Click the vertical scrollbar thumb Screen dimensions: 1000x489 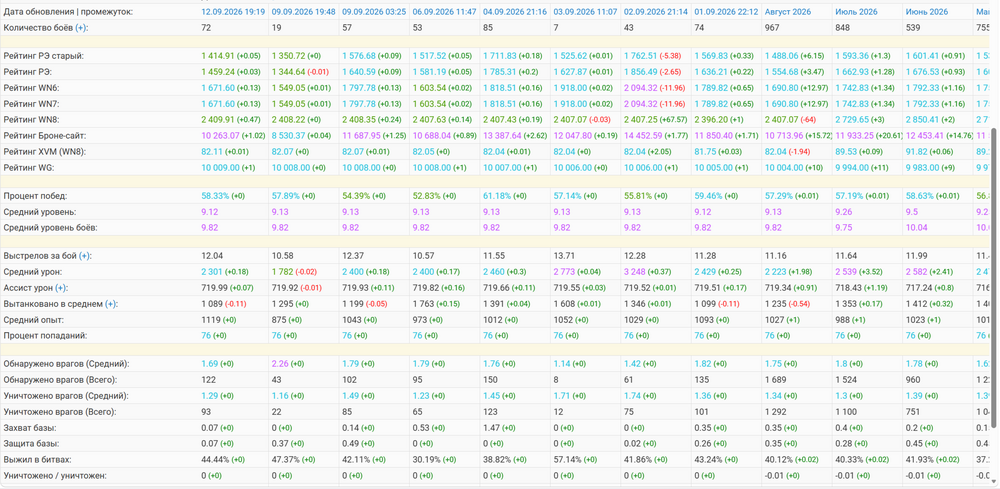pyautogui.click(x=994, y=277)
